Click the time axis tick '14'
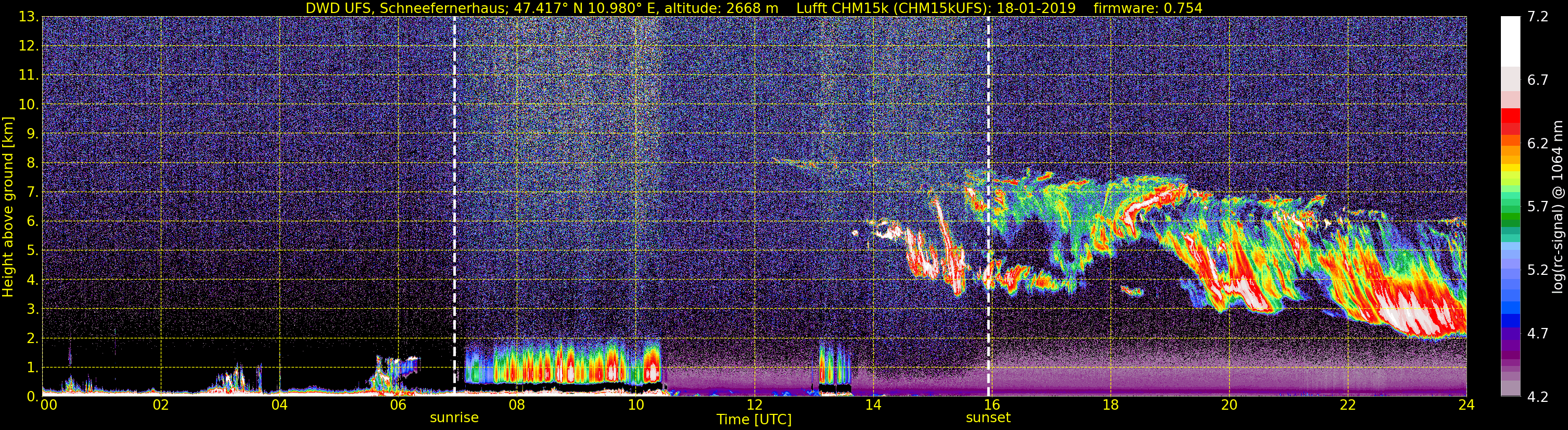The height and width of the screenshot is (430, 1568). pos(873,406)
